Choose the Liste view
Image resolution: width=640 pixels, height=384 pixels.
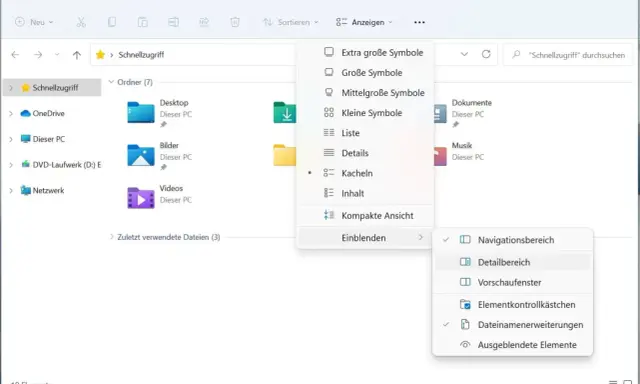click(365, 133)
